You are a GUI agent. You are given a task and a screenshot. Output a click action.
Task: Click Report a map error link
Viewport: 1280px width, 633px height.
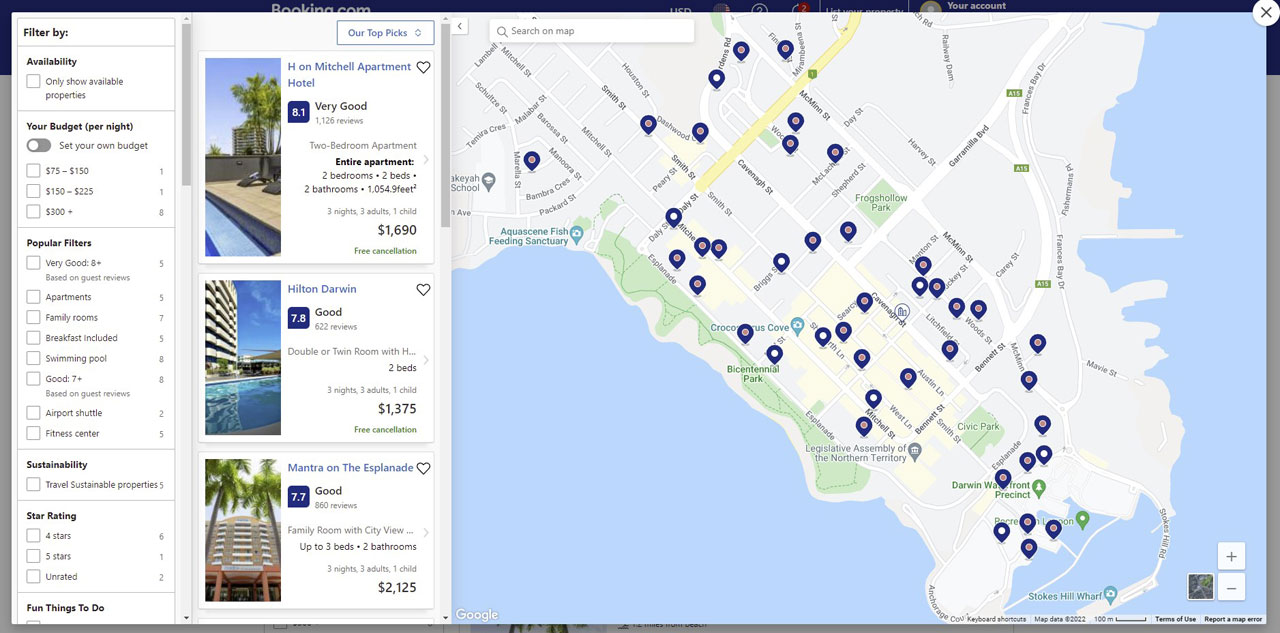(x=1234, y=619)
